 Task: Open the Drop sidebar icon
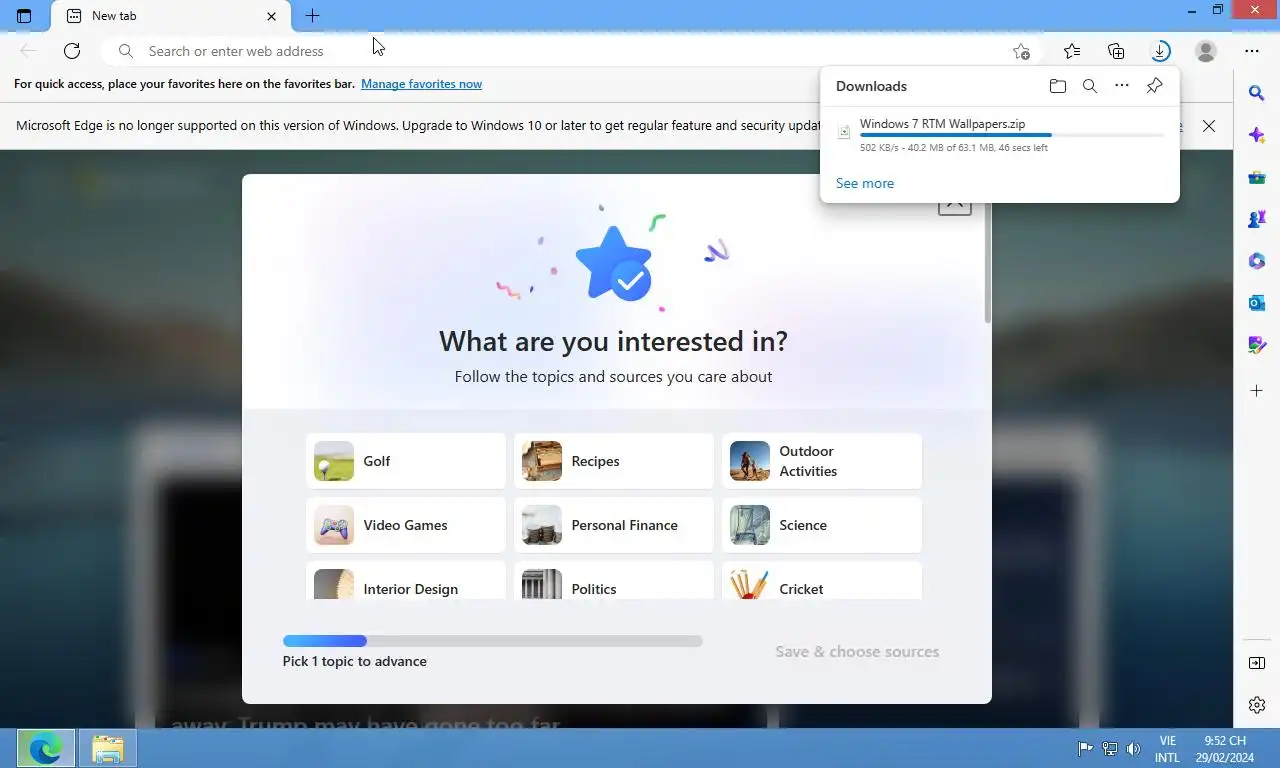[x=1257, y=345]
